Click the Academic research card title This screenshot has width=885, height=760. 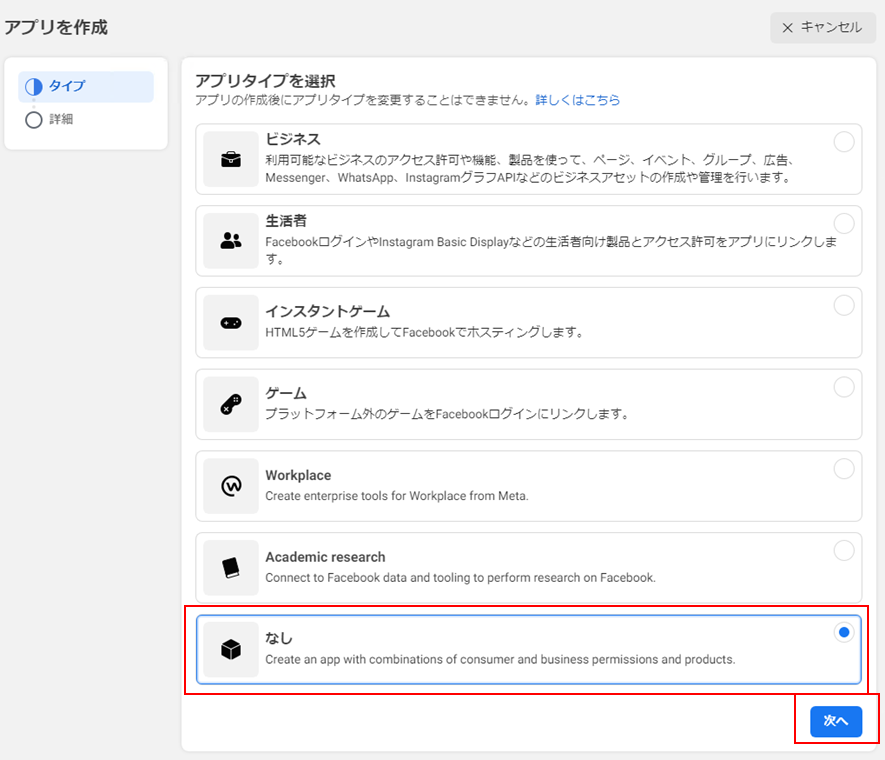tap(325, 557)
